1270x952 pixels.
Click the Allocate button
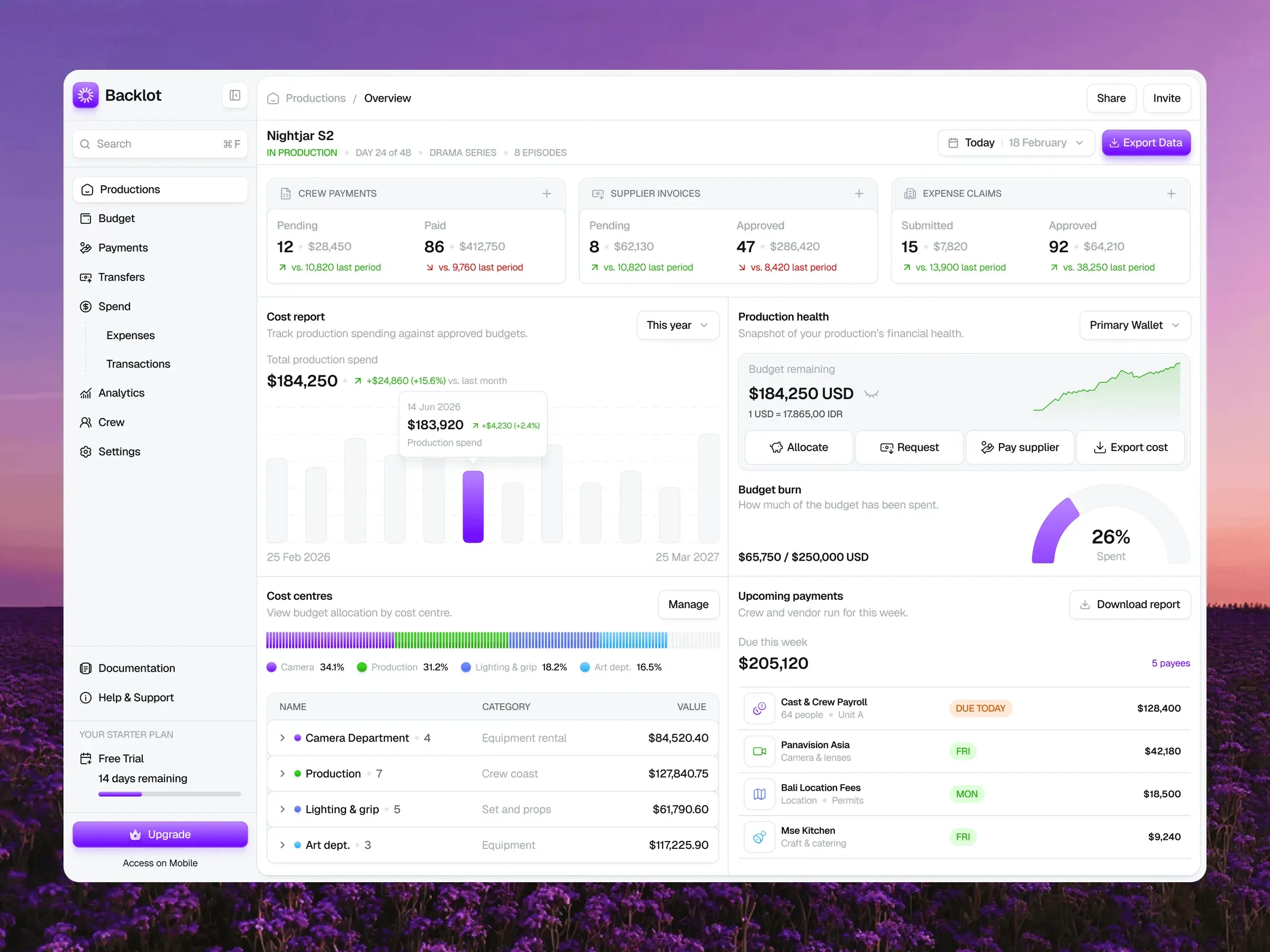[799, 448]
